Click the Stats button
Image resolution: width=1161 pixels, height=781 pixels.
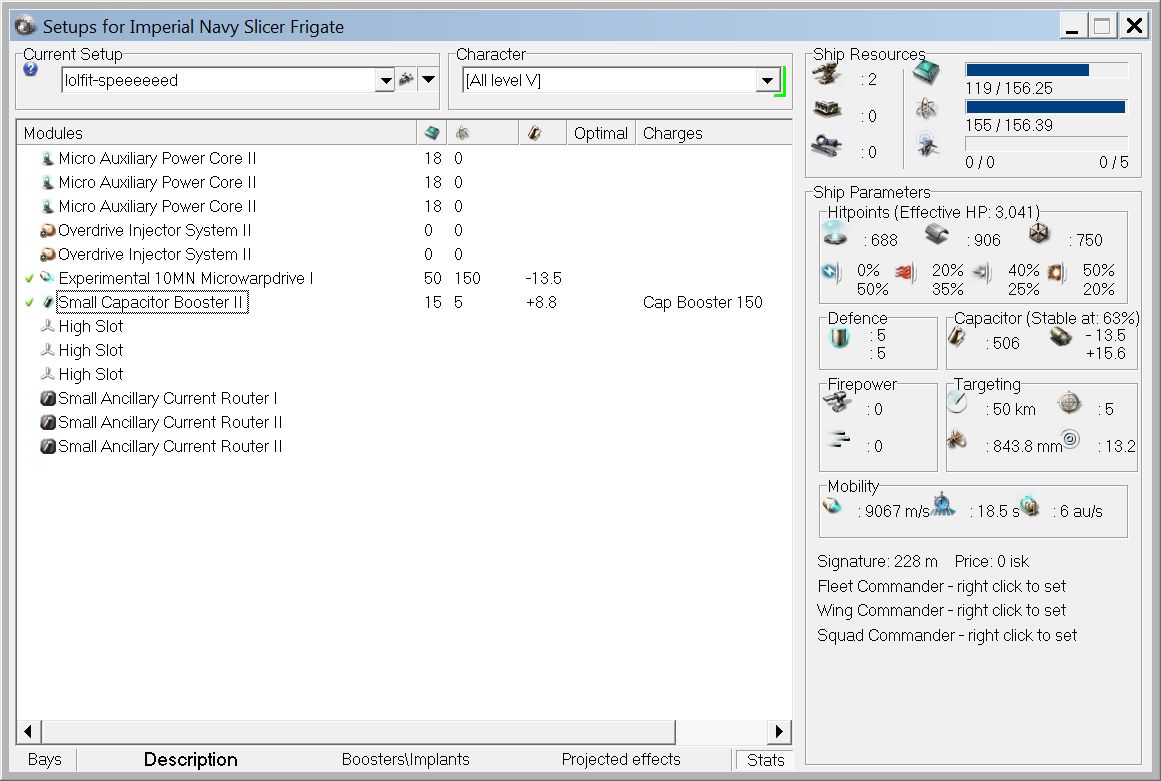765,760
